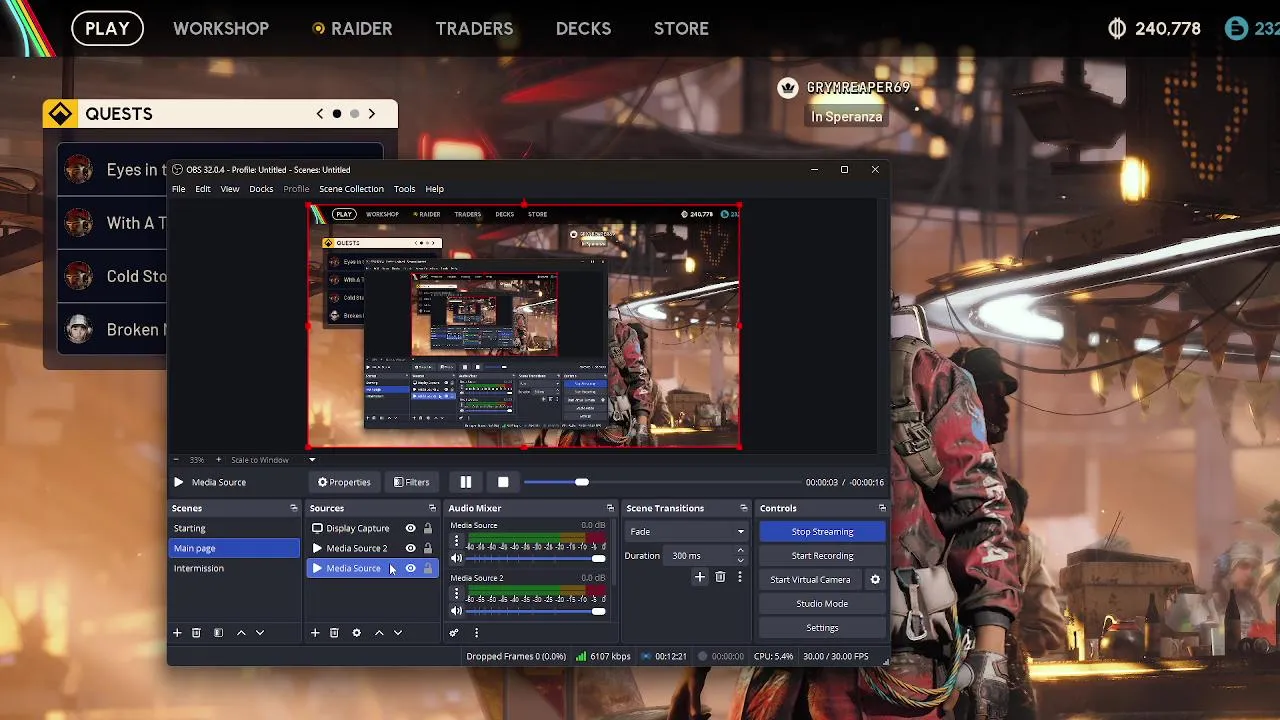
Task: Open Media Source mixer options menu
Action: click(457, 541)
